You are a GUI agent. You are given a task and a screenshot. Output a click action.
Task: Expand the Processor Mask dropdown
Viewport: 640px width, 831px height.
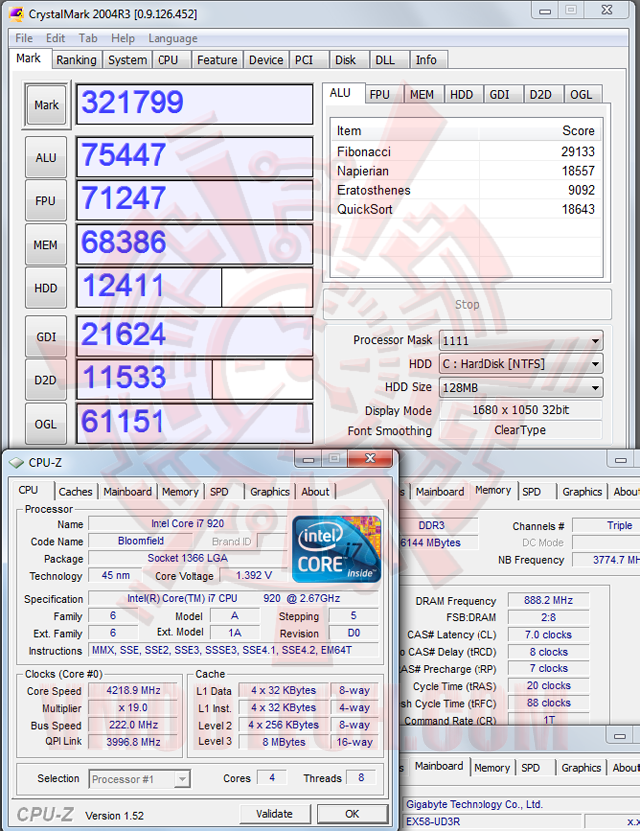(x=521, y=341)
